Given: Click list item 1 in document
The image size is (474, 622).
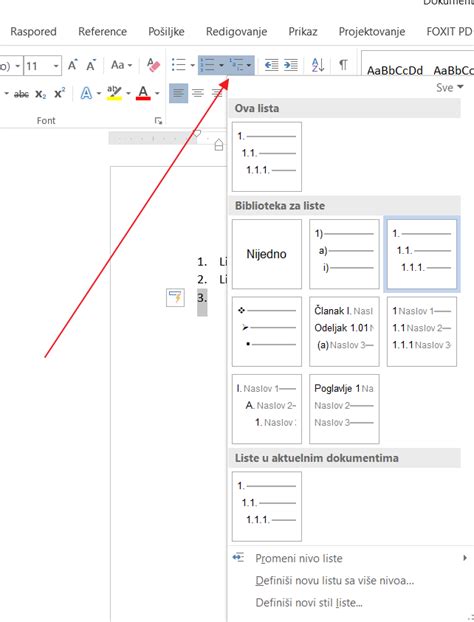Looking at the screenshot, I should pyautogui.click(x=212, y=262).
